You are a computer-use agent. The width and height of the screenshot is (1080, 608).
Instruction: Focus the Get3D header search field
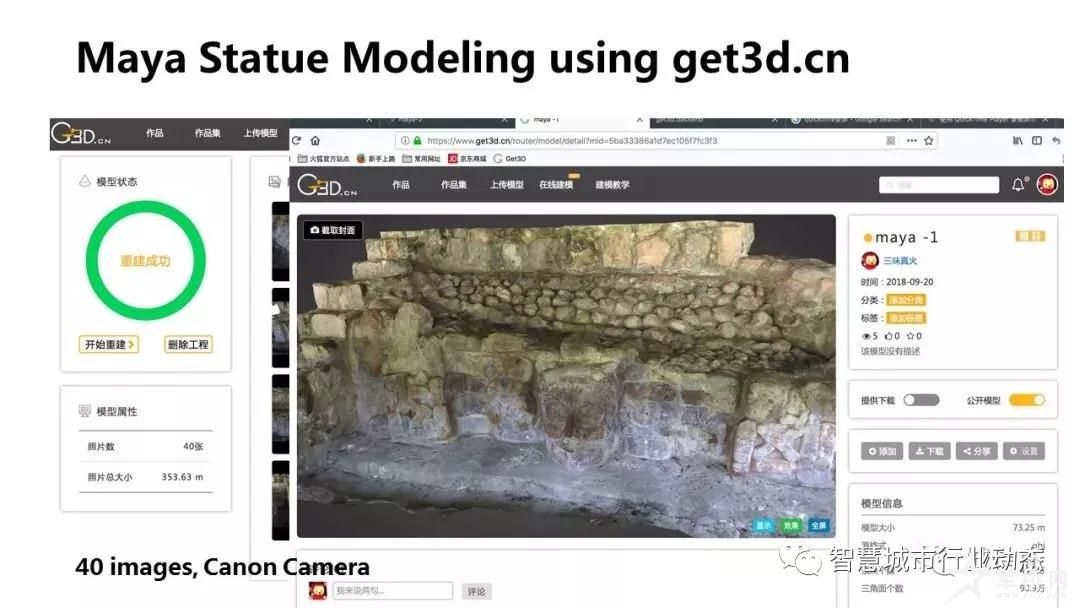(939, 185)
